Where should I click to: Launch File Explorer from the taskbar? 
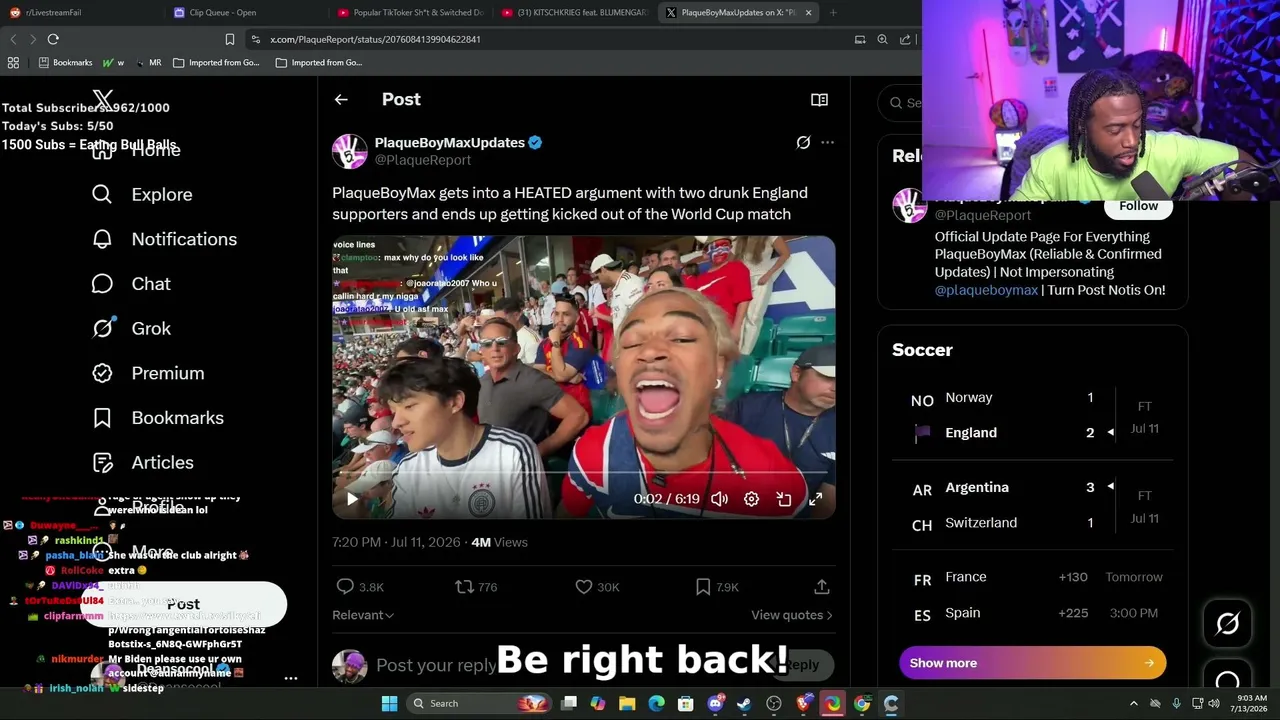(627, 703)
